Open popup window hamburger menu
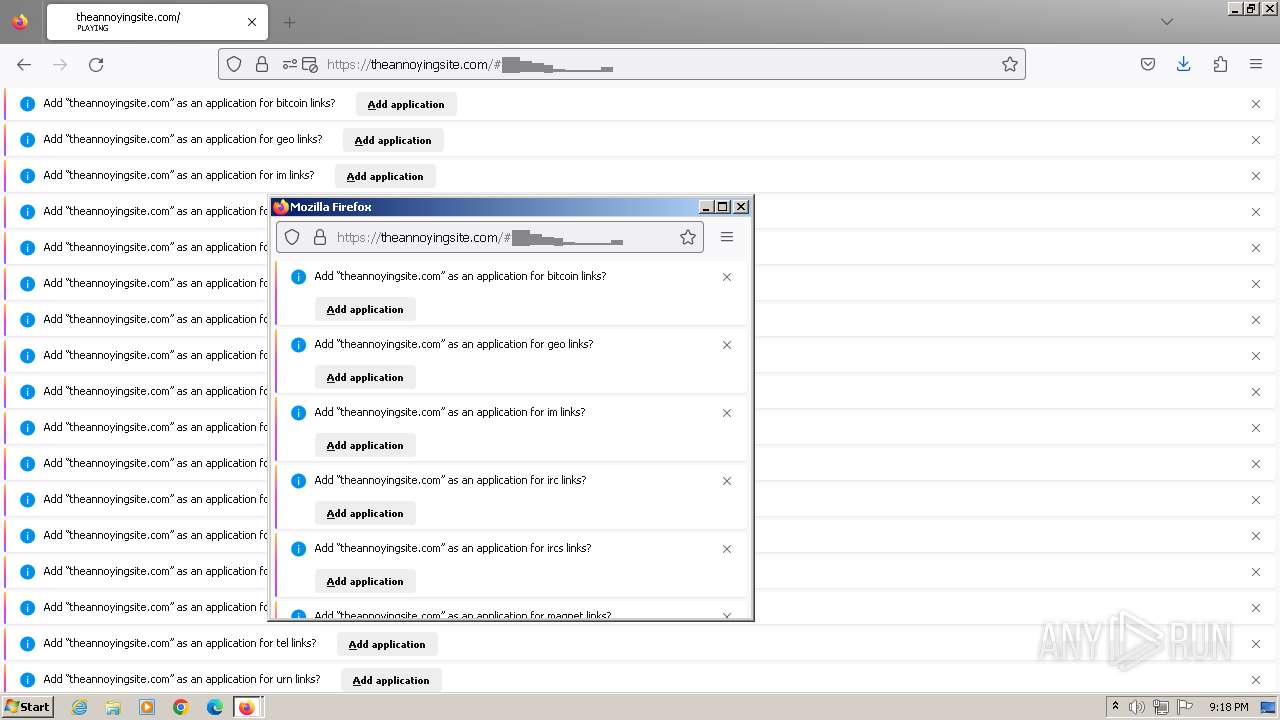 tap(727, 237)
